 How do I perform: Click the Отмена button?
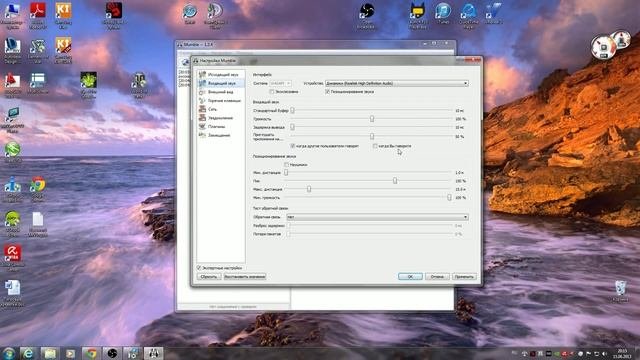437,277
